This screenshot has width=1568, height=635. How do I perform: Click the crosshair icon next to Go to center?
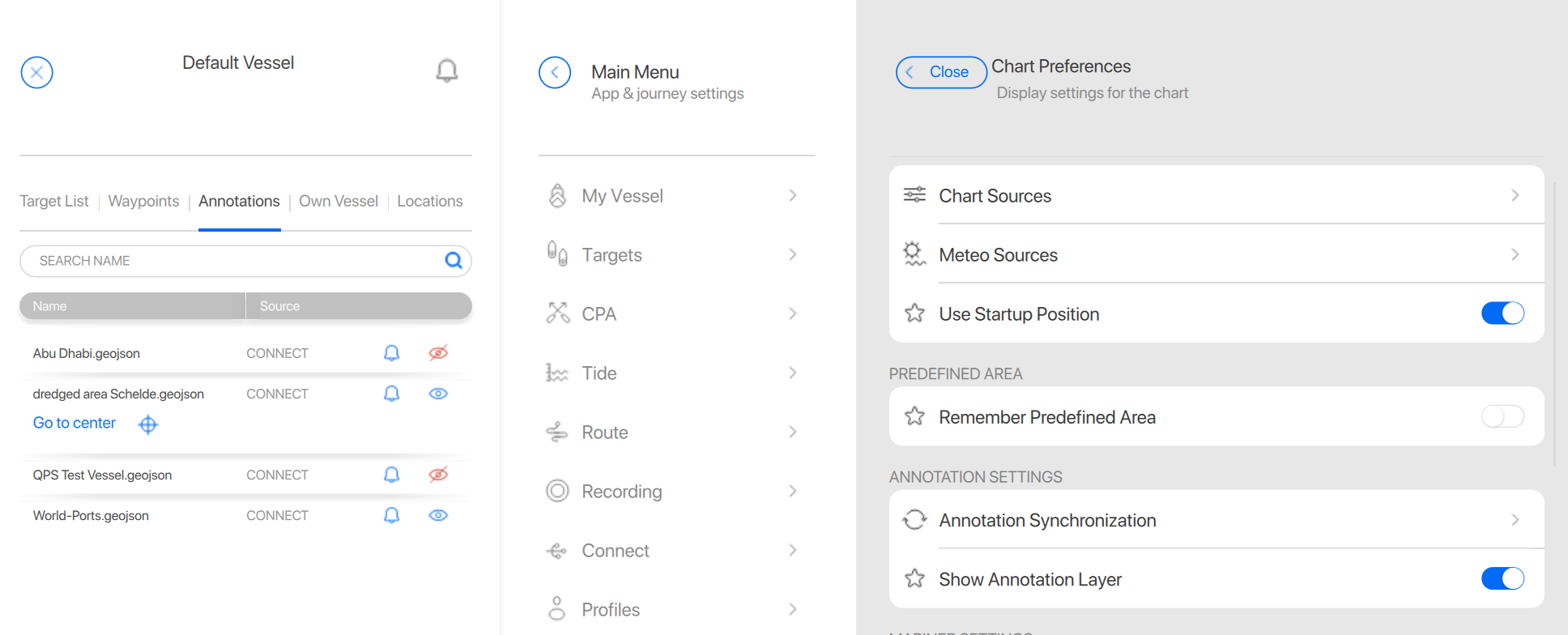point(148,424)
